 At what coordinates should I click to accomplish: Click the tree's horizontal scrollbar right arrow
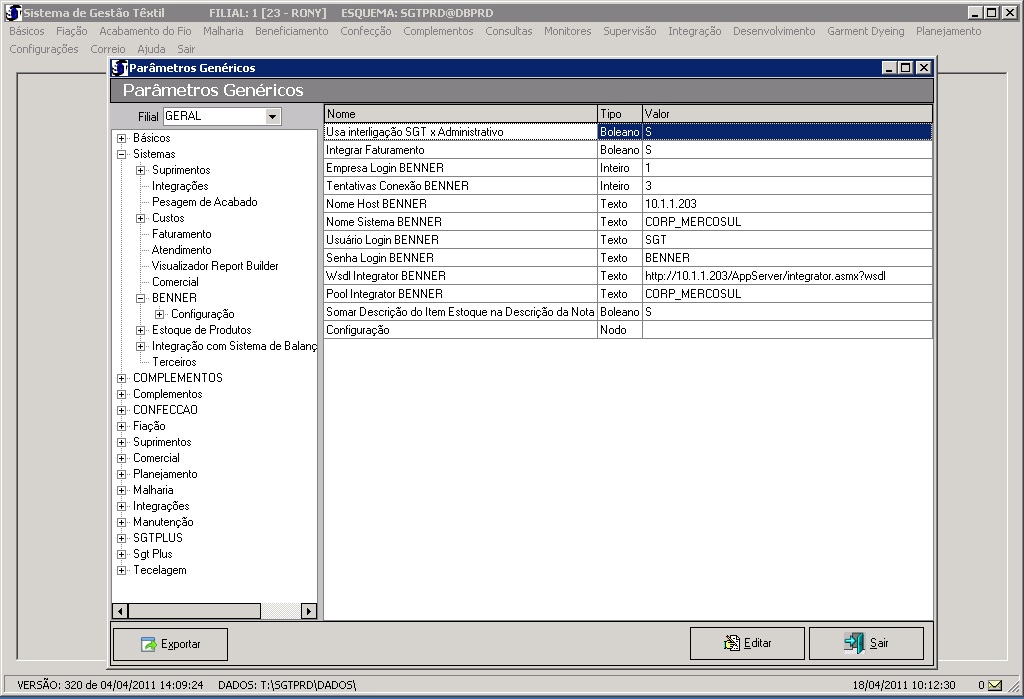pos(308,611)
